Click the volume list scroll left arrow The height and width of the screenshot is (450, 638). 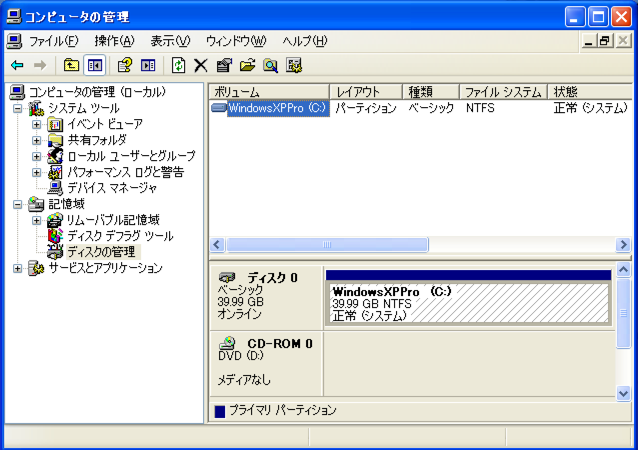217,245
